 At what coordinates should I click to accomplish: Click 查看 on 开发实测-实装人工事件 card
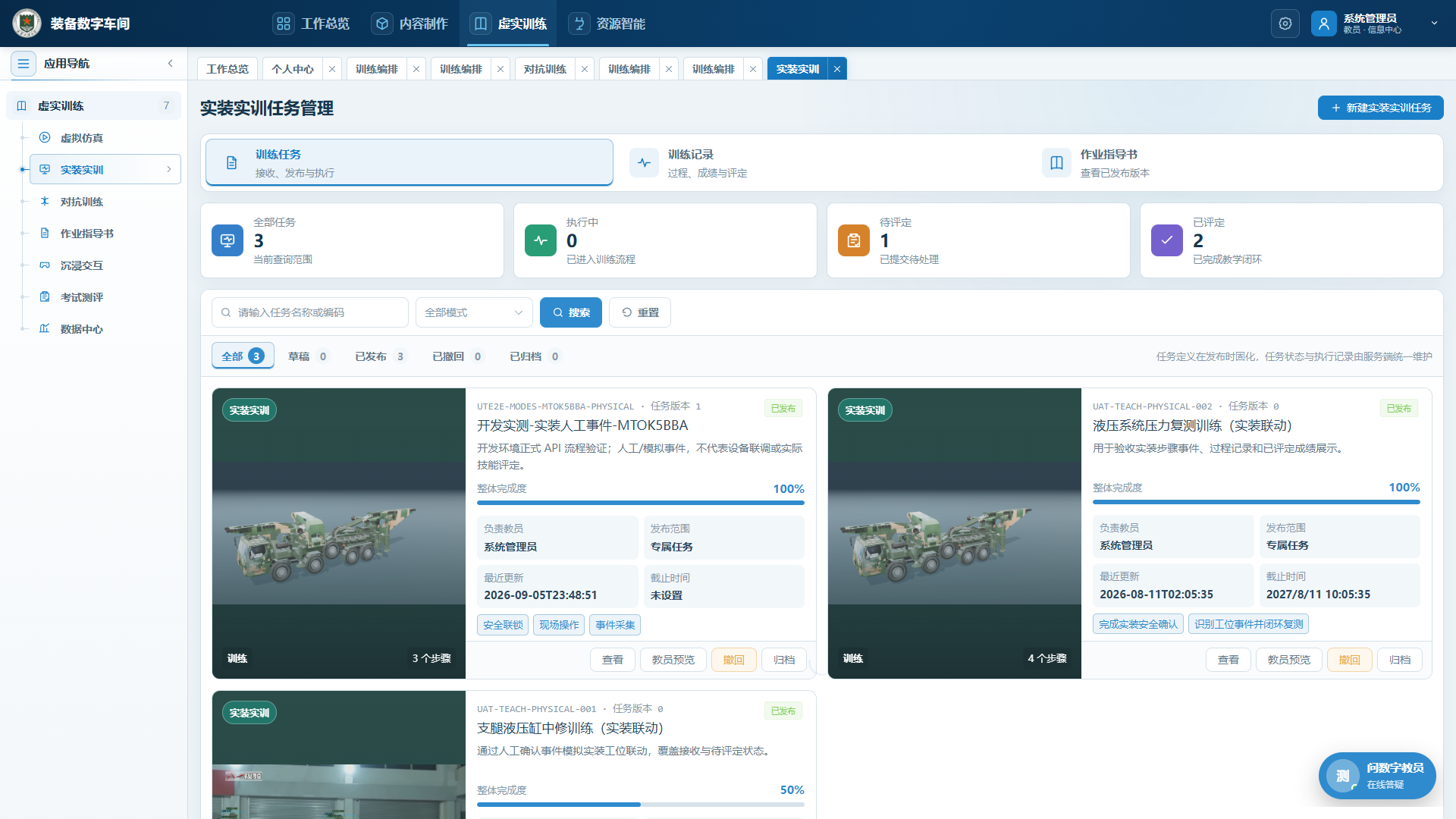click(x=613, y=660)
